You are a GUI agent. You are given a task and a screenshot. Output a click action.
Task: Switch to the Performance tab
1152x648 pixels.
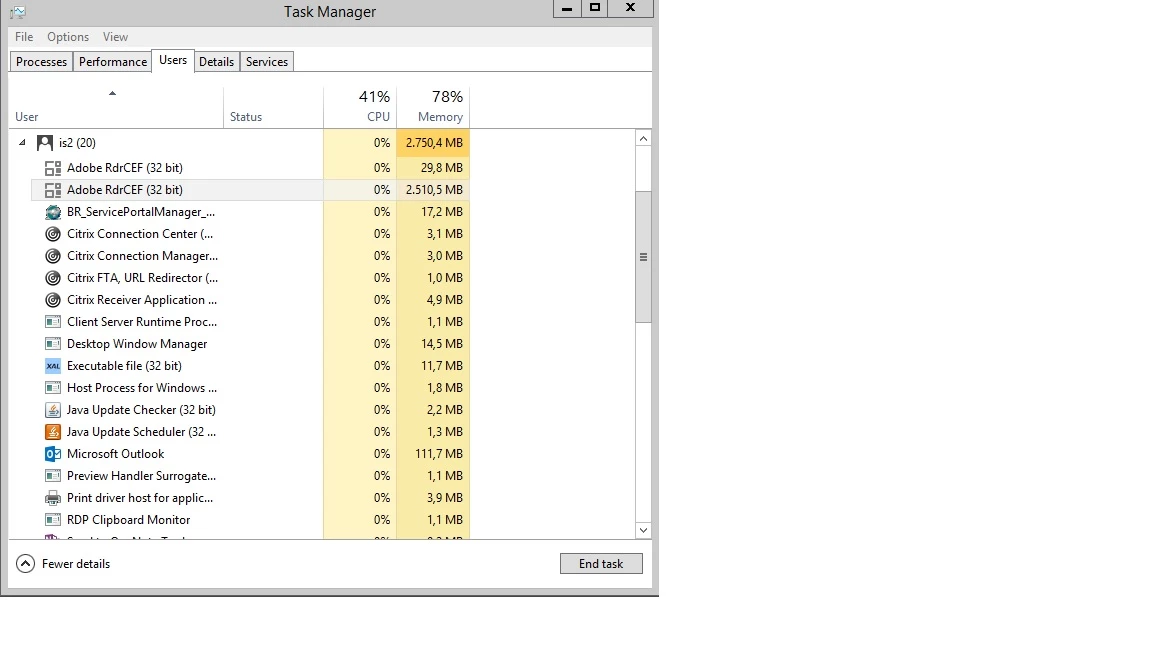[x=112, y=62]
